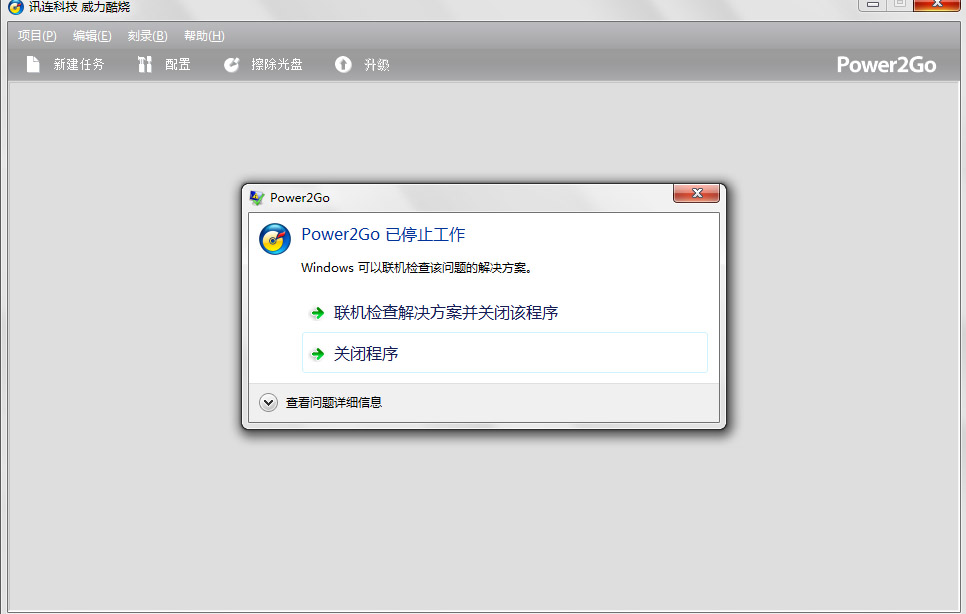
Task: Choose 关闭程序 option
Action: 505,353
